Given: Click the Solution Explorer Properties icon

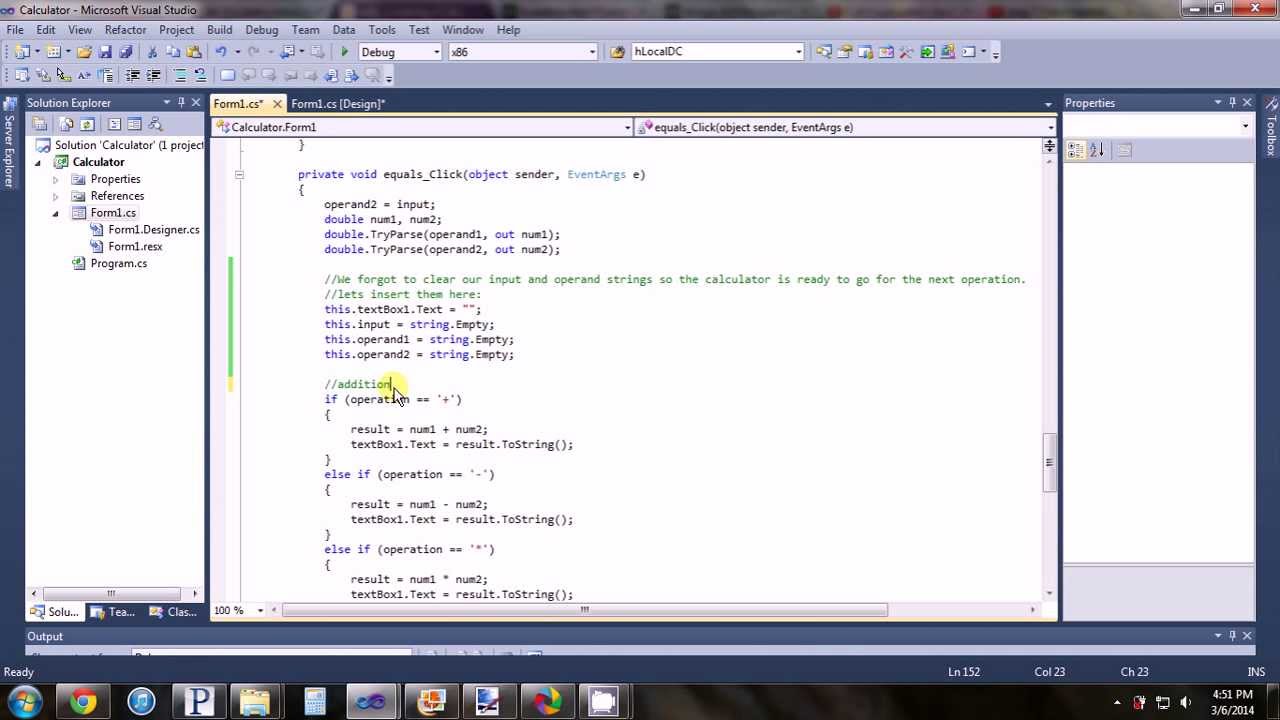Looking at the screenshot, I should (x=40, y=124).
